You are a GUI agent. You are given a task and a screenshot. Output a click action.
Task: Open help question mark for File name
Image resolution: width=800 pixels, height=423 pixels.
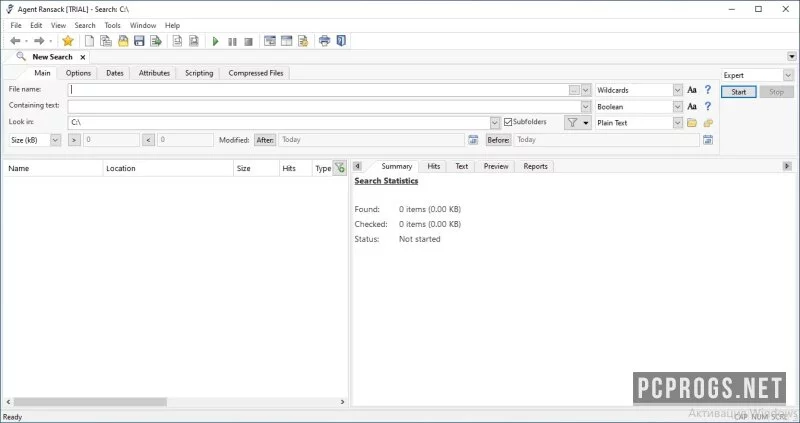pyautogui.click(x=708, y=90)
